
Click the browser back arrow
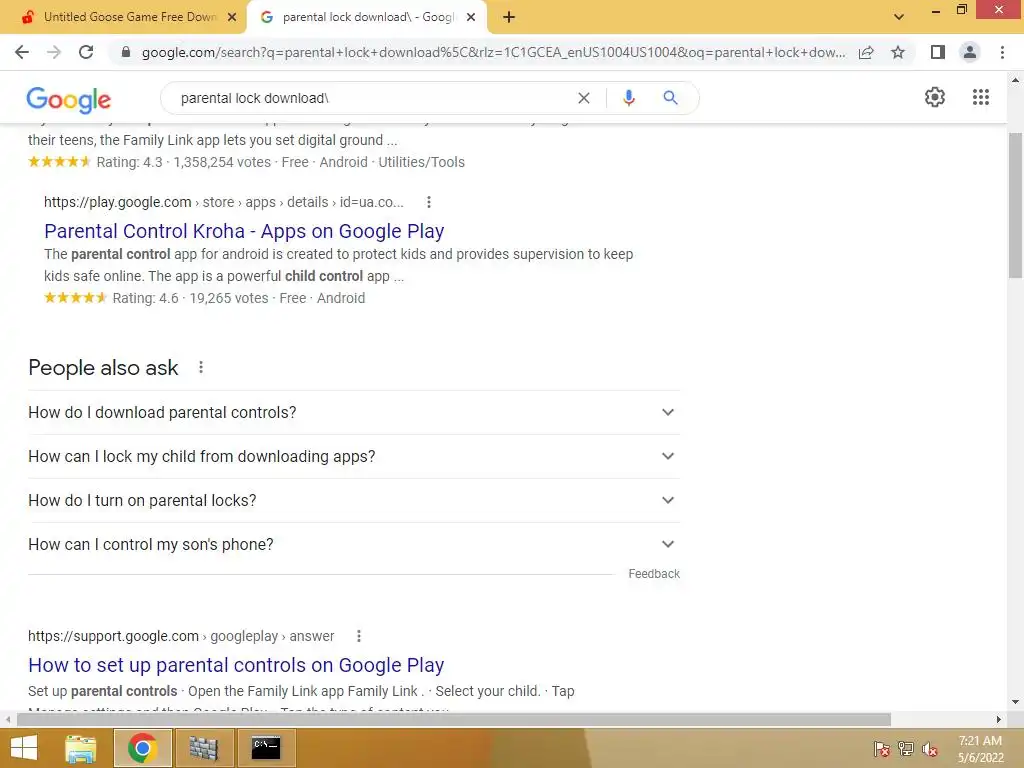tap(22, 52)
